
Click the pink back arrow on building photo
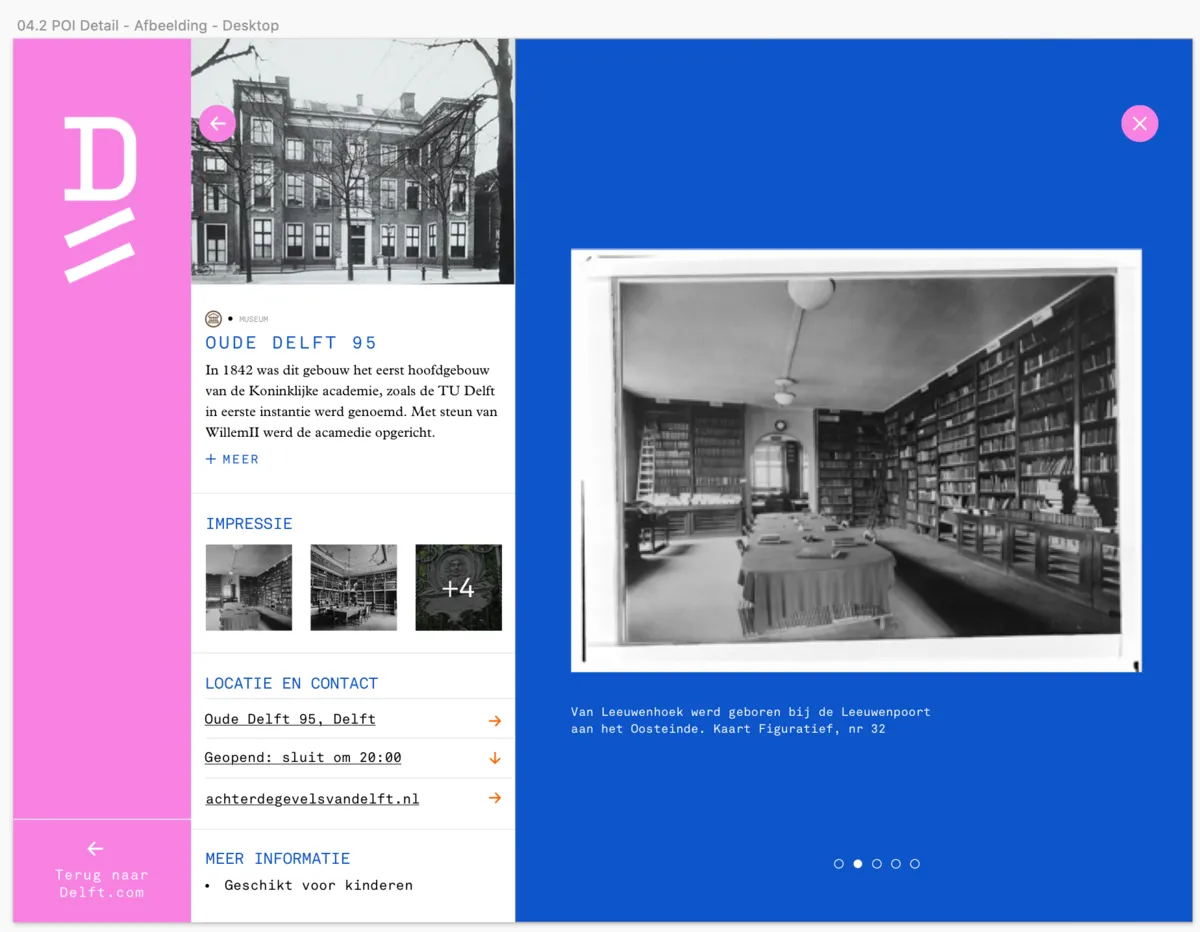[217, 124]
